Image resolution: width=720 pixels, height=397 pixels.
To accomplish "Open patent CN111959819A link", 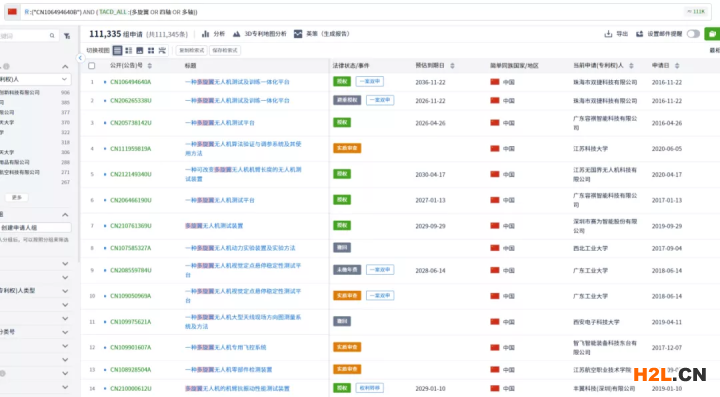I will coord(130,149).
